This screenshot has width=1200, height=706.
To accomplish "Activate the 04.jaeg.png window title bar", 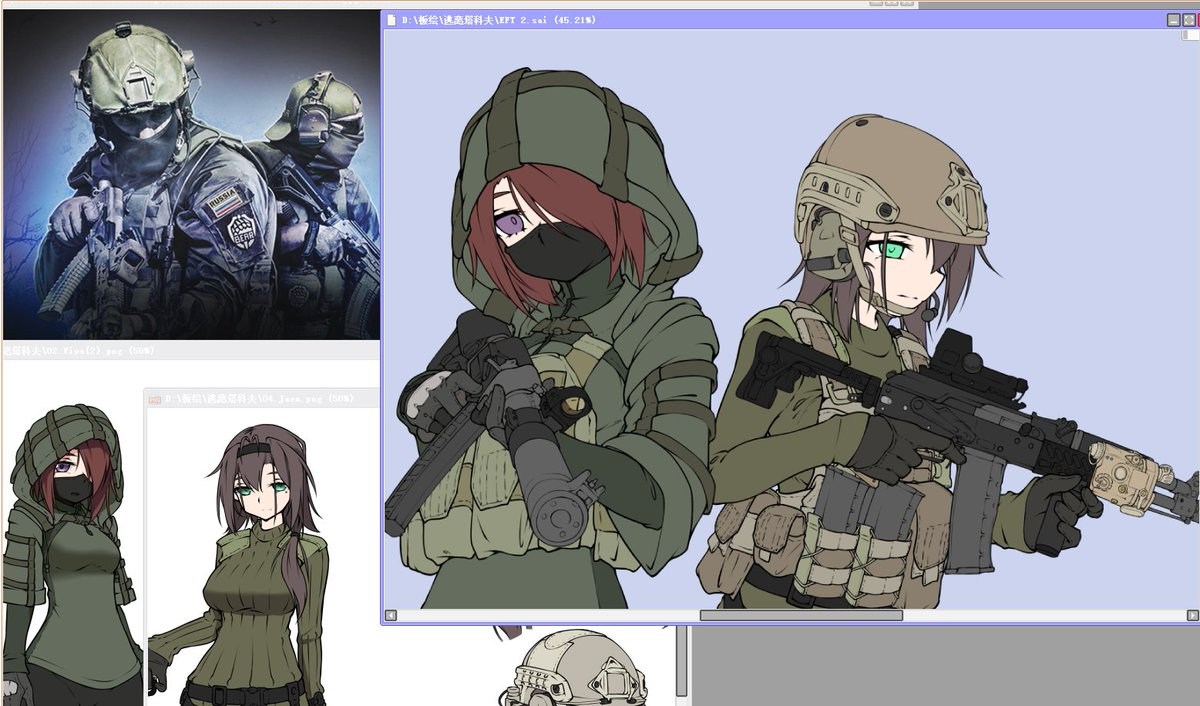I will (262, 399).
